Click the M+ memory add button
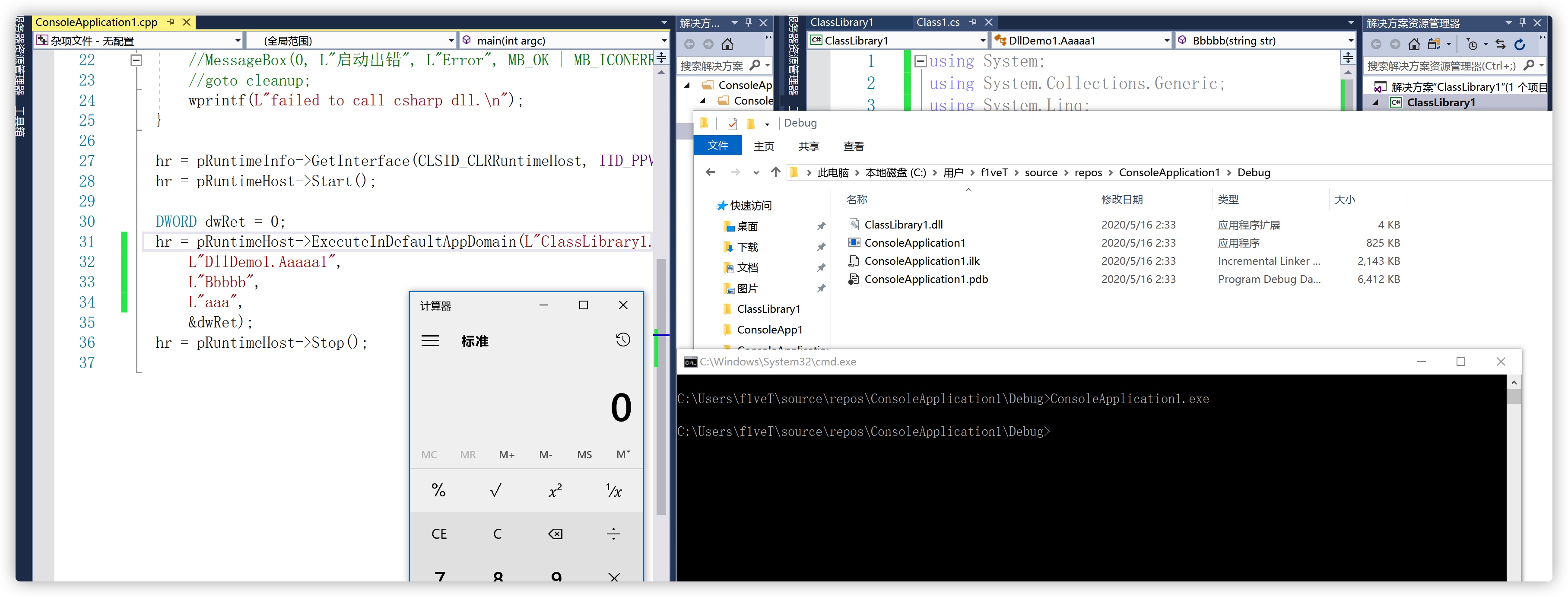 [506, 454]
